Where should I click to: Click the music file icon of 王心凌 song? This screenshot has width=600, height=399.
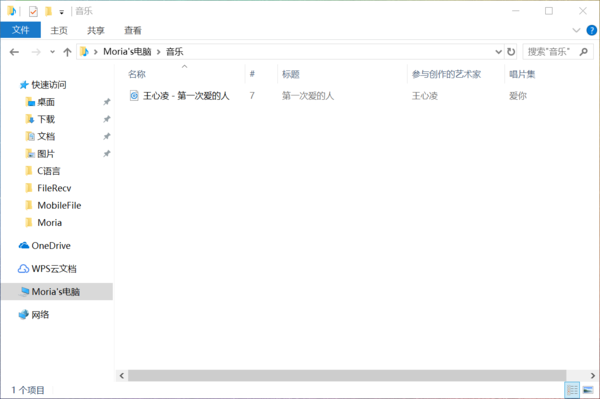(134, 95)
